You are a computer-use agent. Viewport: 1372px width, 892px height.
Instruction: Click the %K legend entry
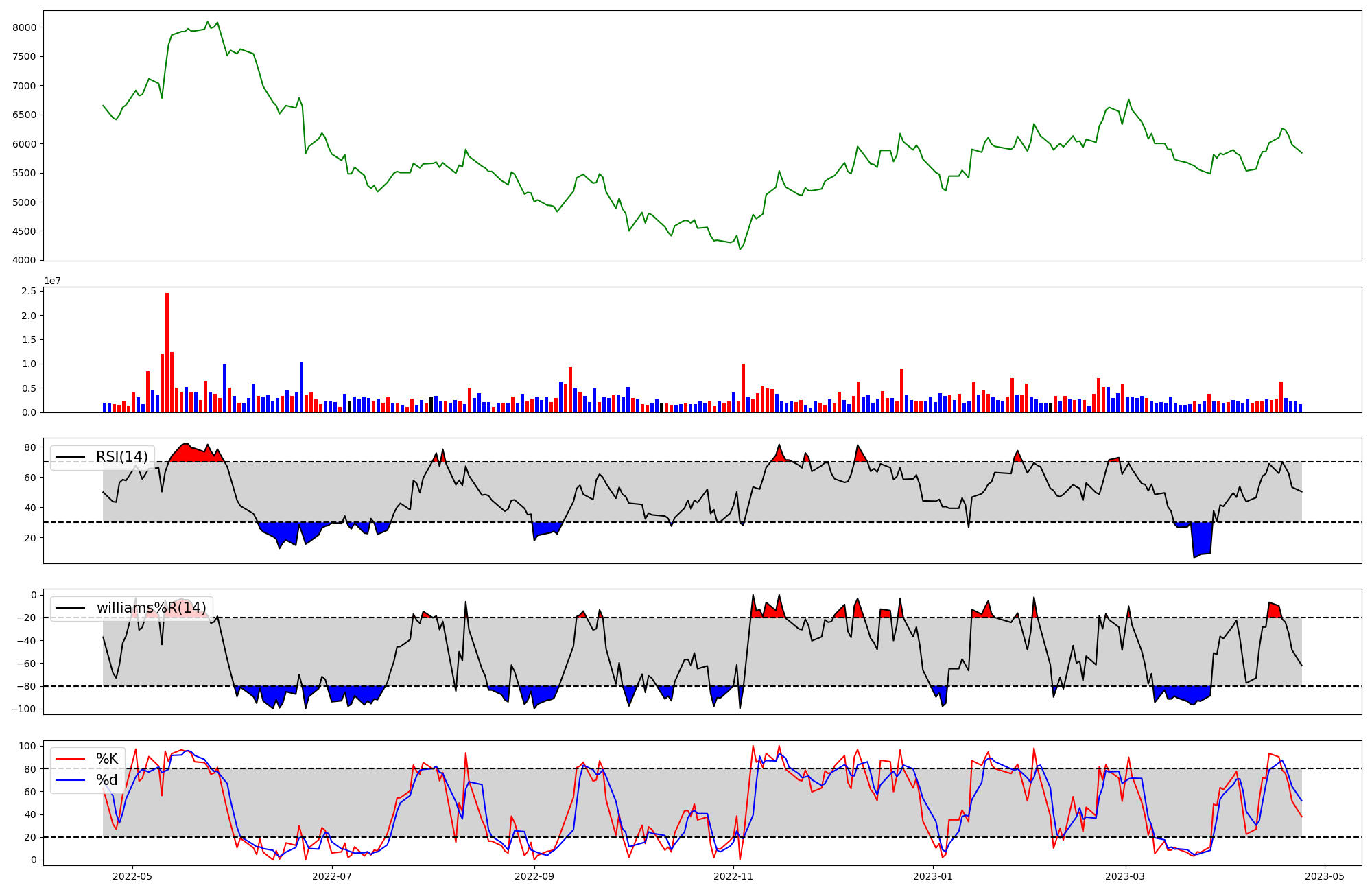point(107,759)
